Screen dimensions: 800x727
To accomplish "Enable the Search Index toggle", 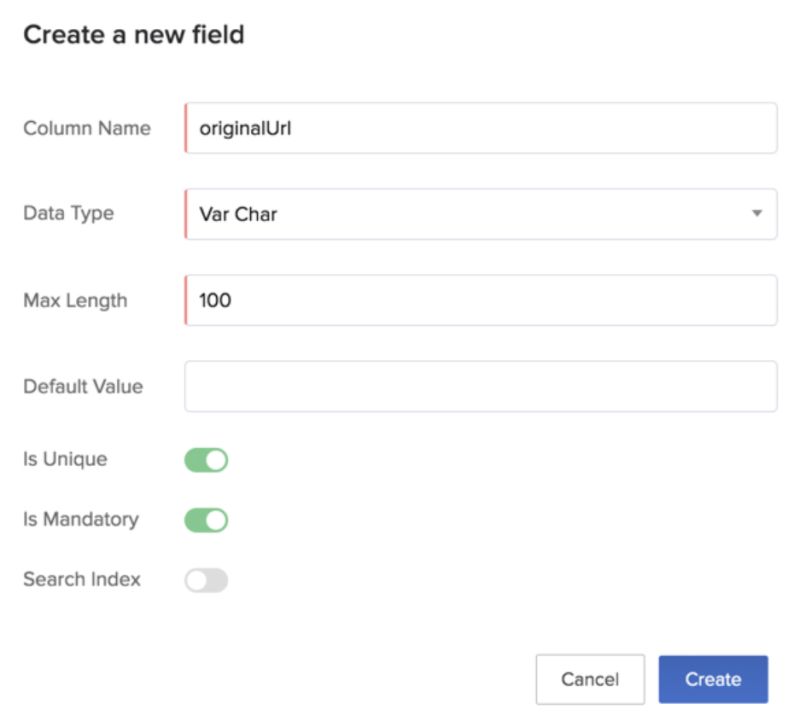I will coord(206,579).
